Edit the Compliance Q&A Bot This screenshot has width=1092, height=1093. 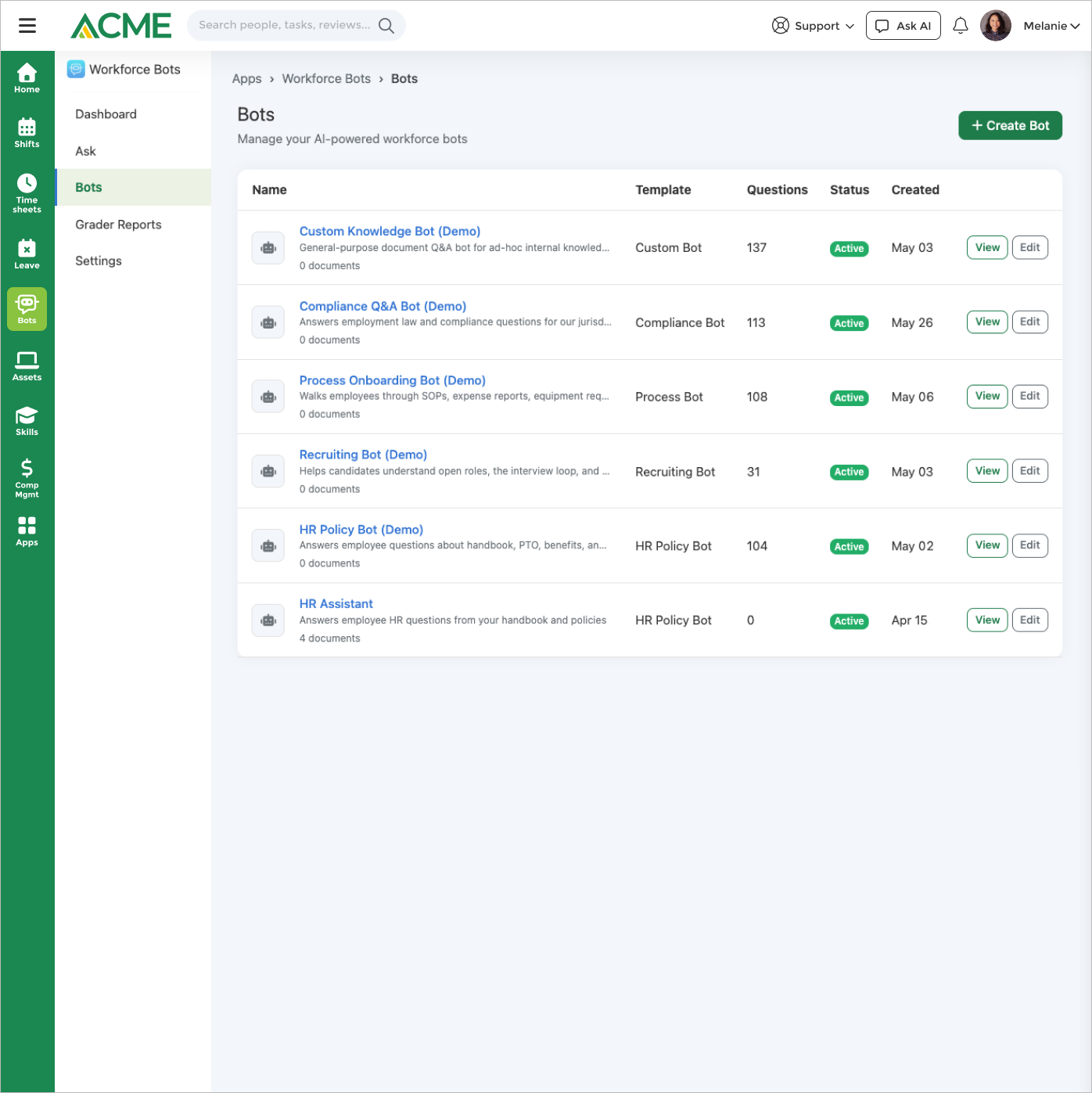(1029, 322)
